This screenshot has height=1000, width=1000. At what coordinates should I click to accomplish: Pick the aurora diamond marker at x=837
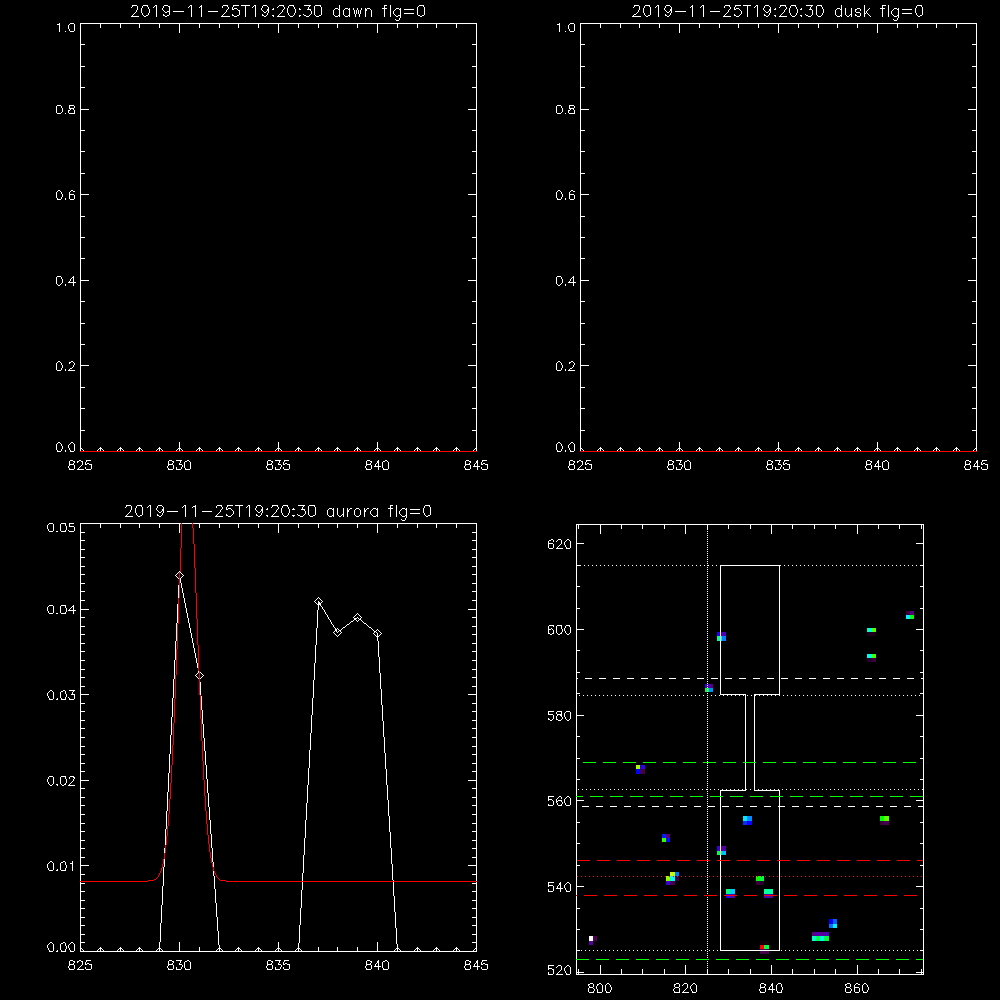[x=318, y=601]
